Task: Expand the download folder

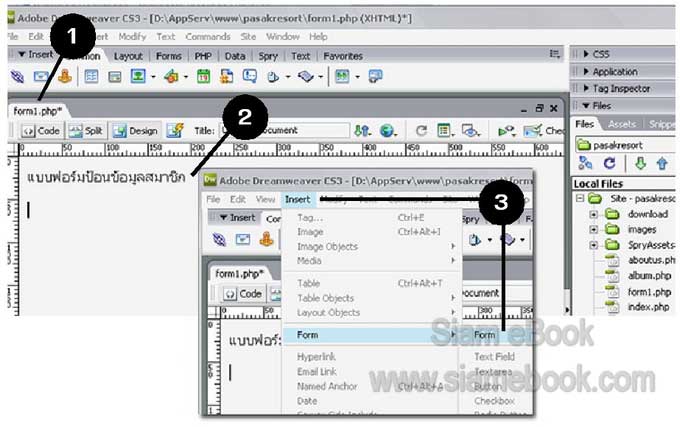Action: (593, 214)
